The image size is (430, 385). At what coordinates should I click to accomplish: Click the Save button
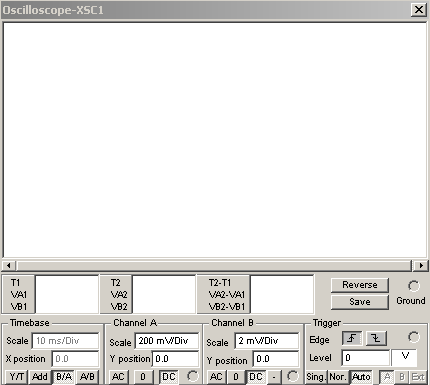[360, 302]
